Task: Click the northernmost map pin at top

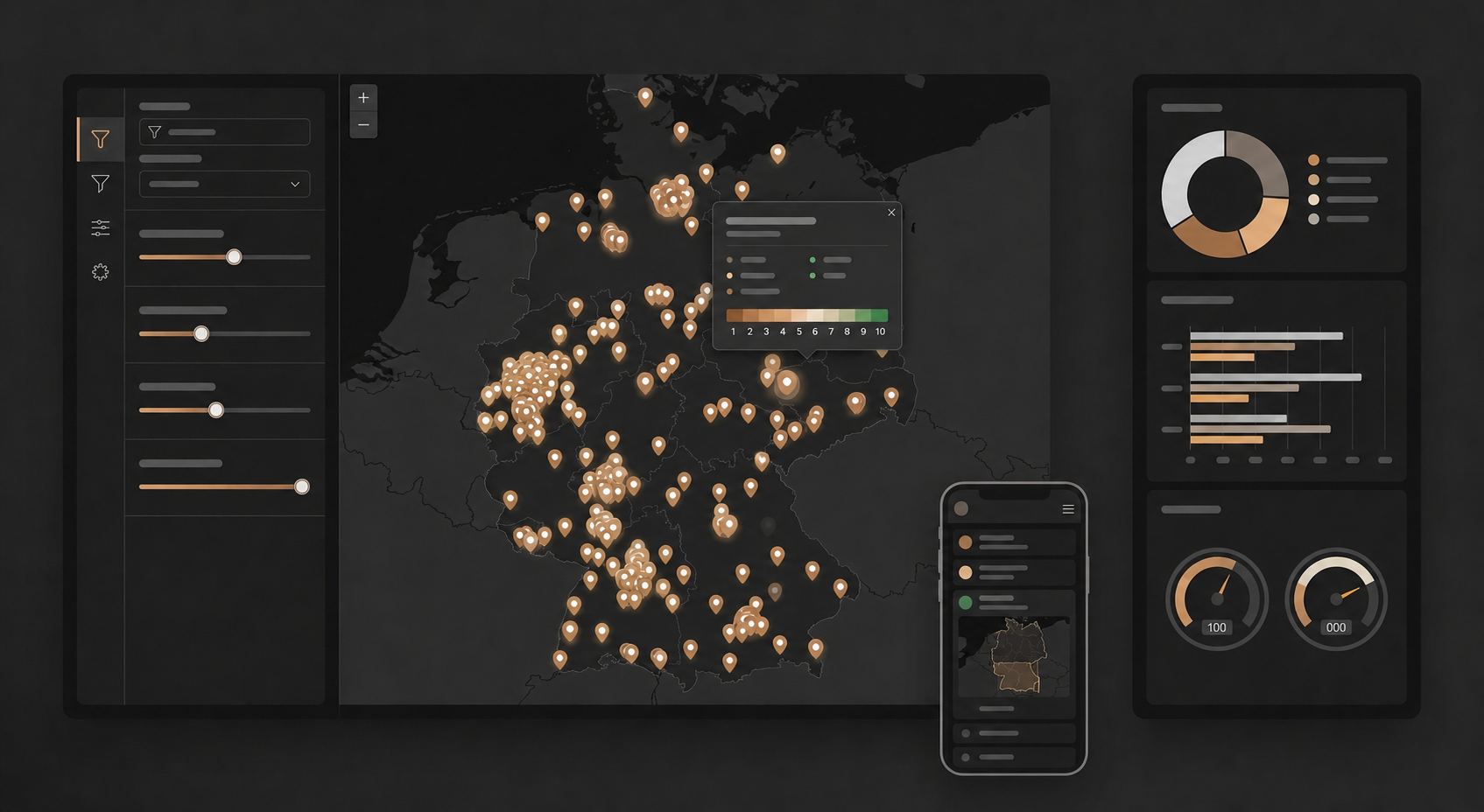Action: coord(645,96)
